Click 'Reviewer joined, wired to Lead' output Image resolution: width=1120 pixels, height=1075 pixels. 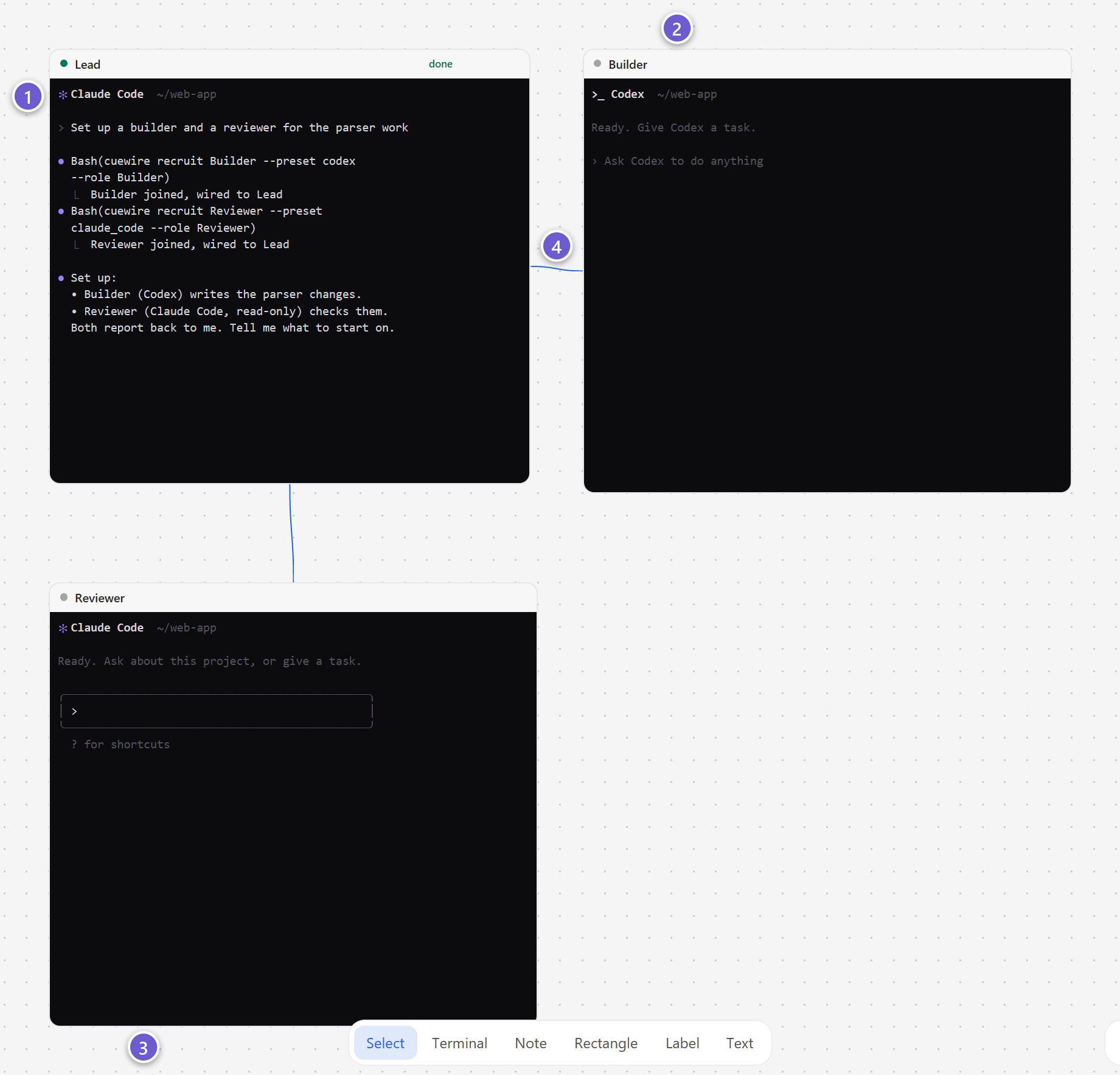(190, 245)
